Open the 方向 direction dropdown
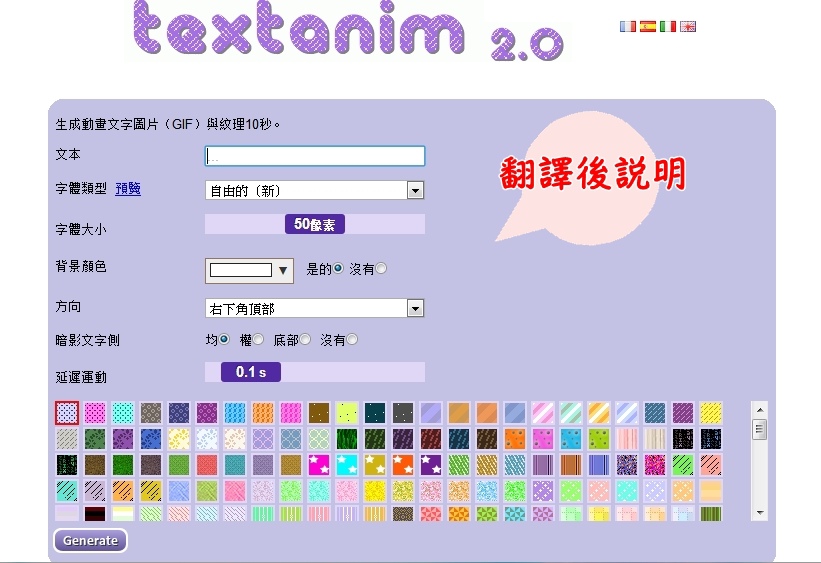821x563 pixels. [315, 308]
